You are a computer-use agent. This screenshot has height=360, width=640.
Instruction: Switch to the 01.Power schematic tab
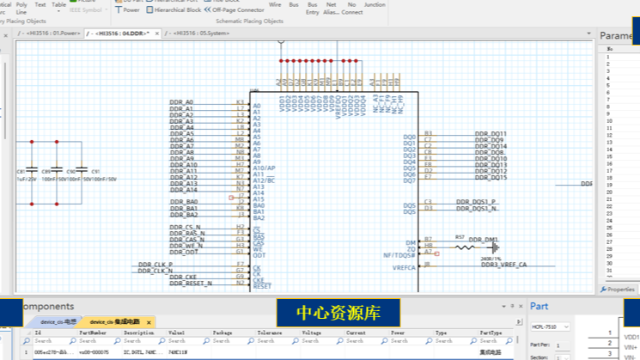[50, 33]
